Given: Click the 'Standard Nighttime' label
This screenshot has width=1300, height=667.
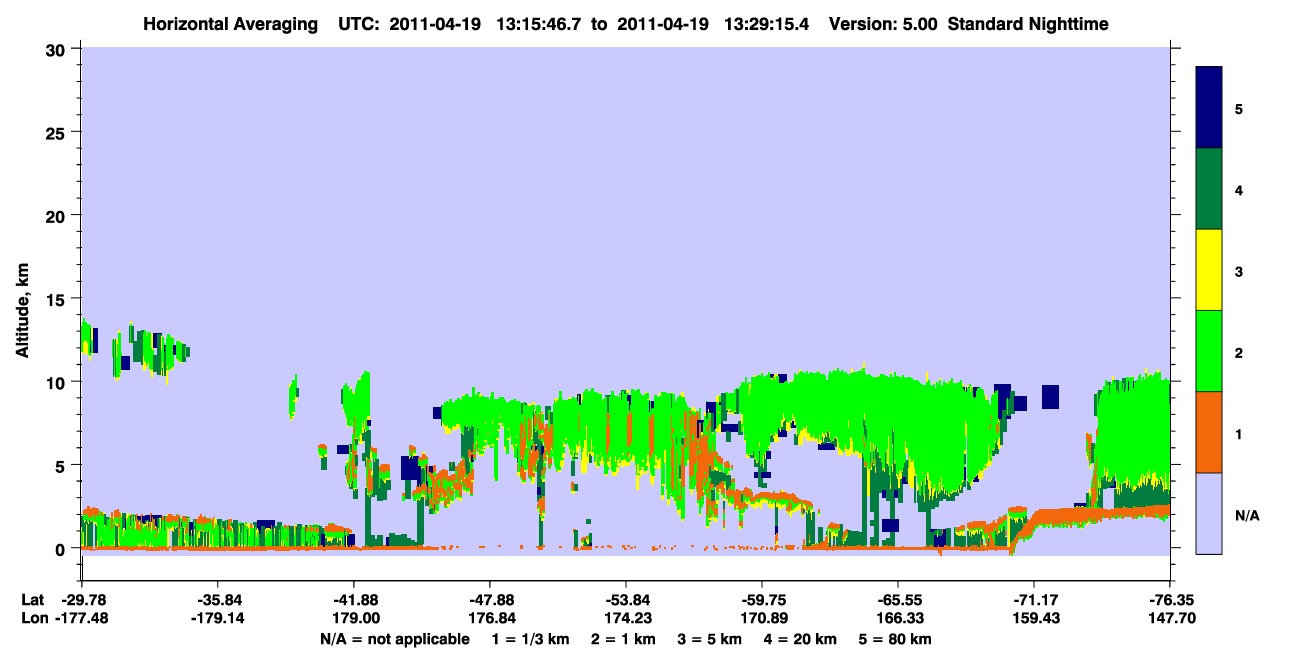Looking at the screenshot, I should (1029, 23).
